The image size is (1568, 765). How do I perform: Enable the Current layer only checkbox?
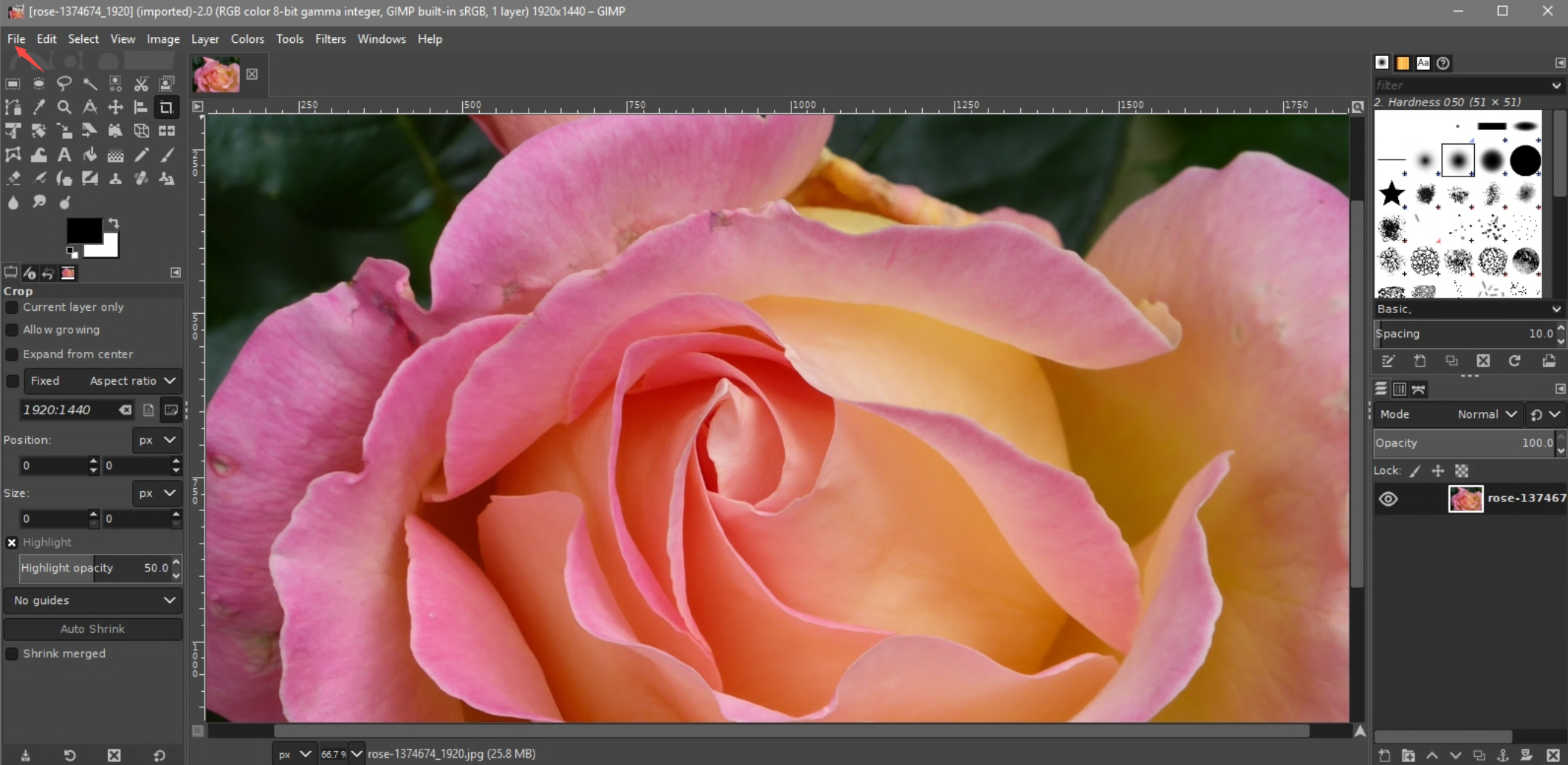point(12,307)
